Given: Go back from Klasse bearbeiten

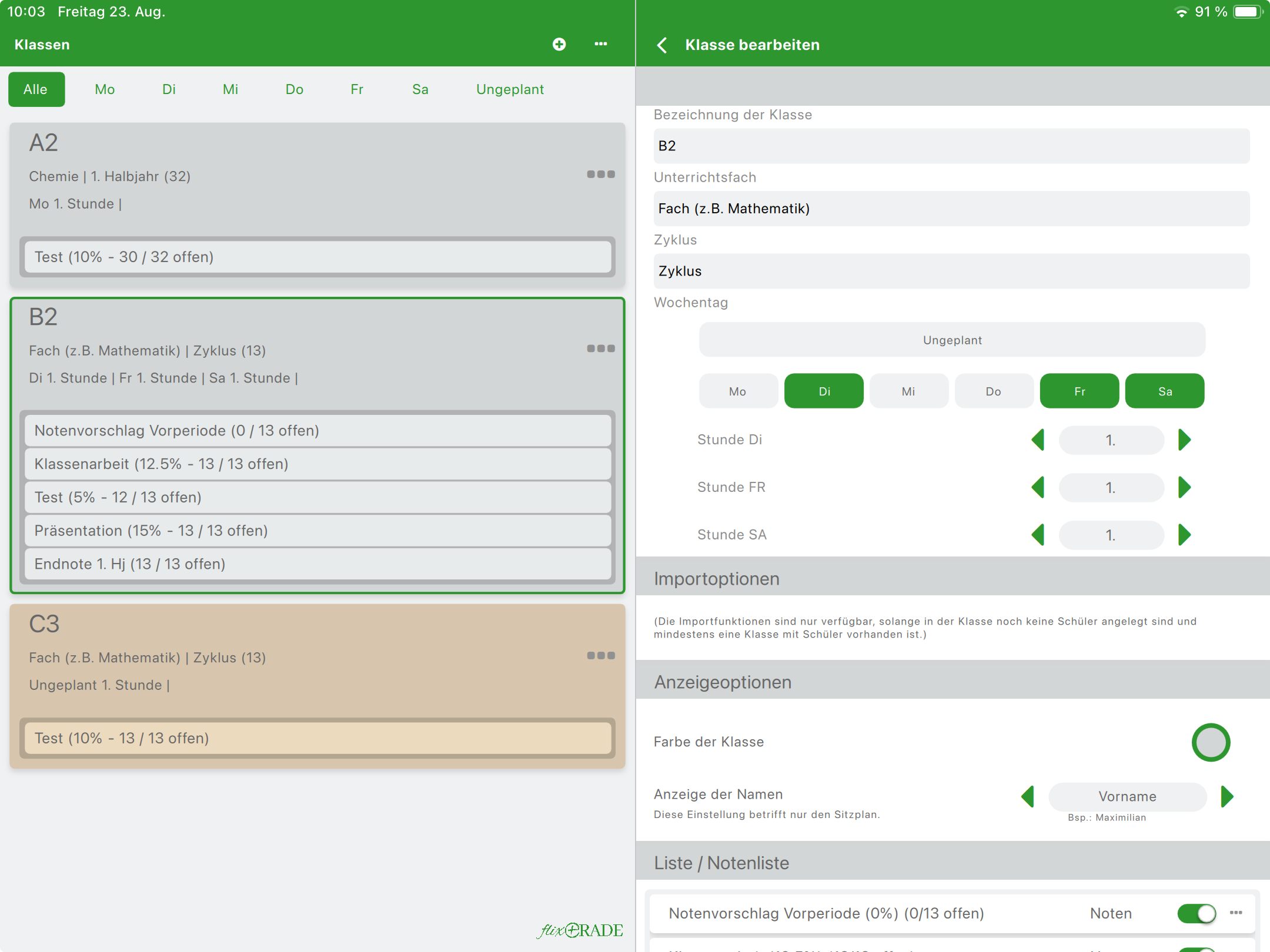Looking at the screenshot, I should 663,45.
